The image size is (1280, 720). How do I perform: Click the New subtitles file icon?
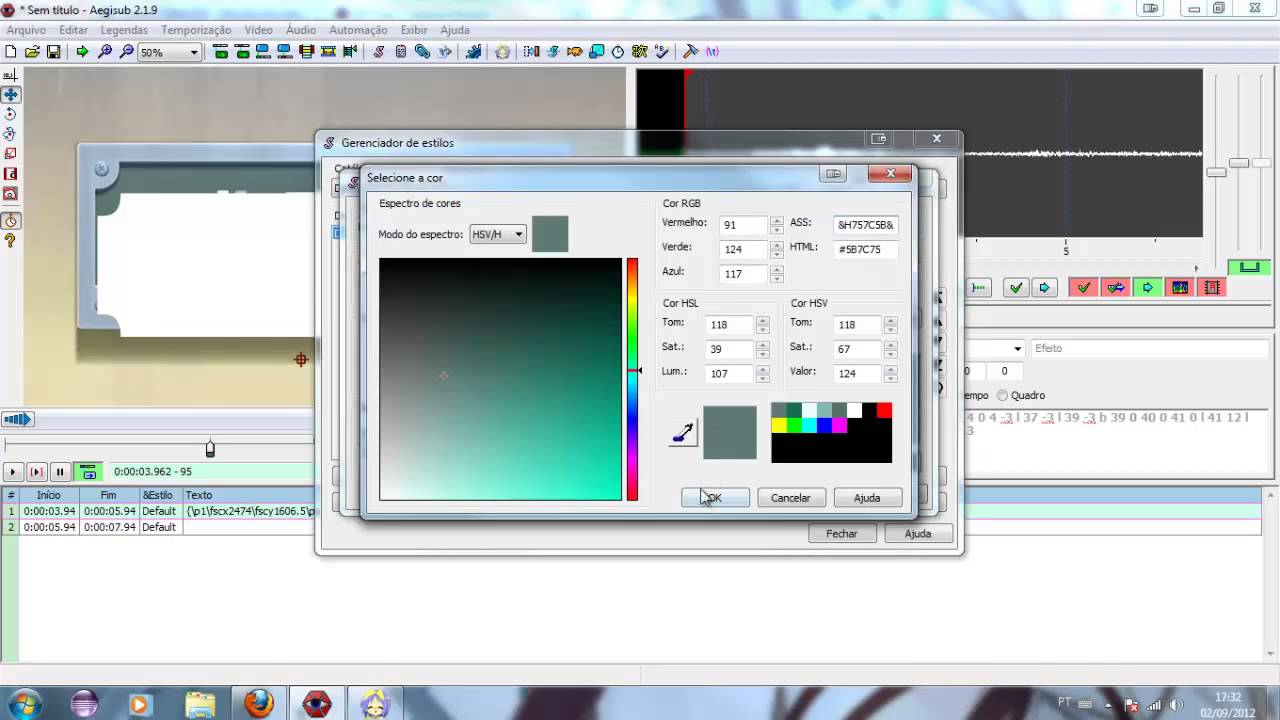10,51
